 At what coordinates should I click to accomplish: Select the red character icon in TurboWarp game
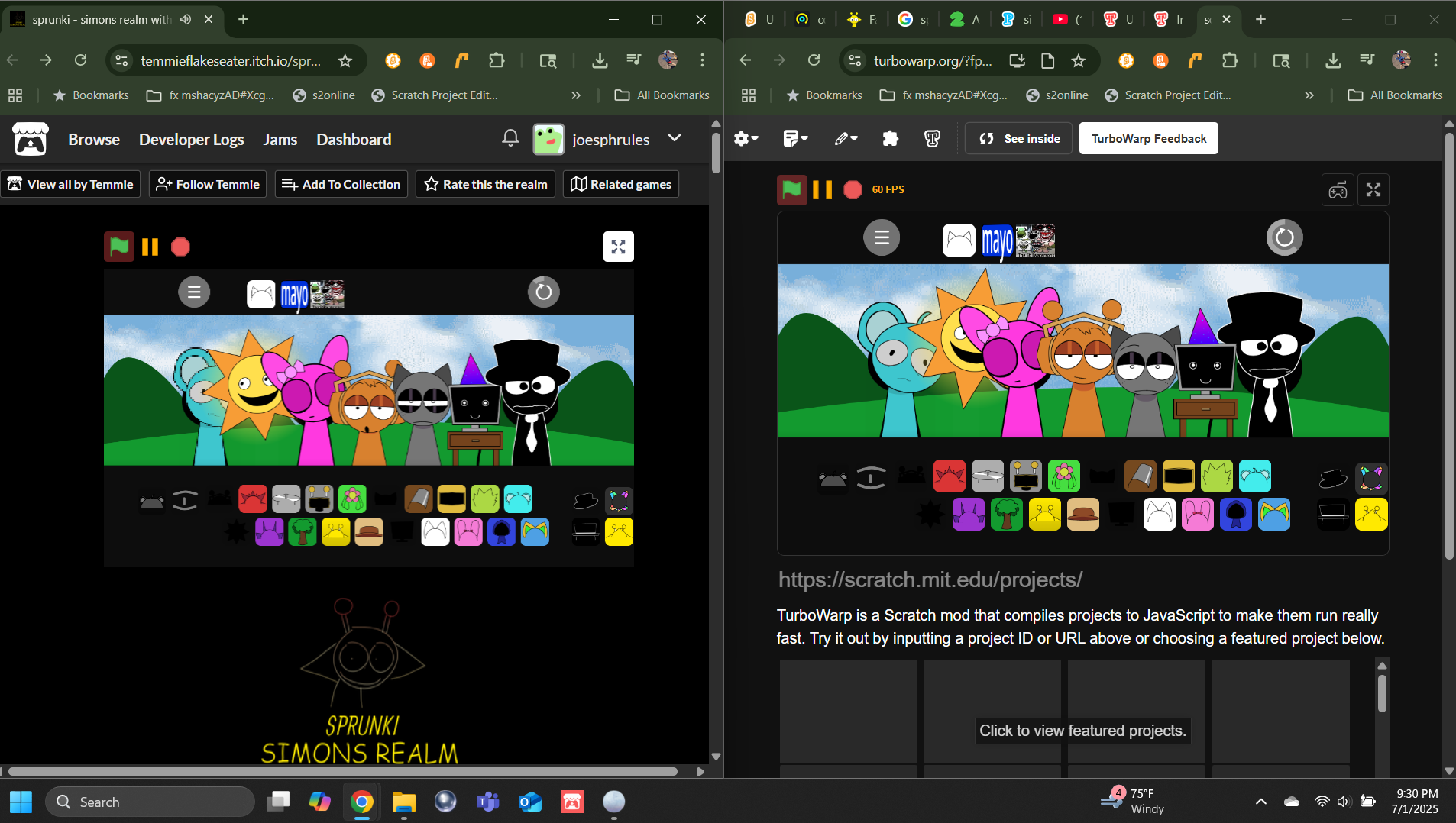(950, 476)
